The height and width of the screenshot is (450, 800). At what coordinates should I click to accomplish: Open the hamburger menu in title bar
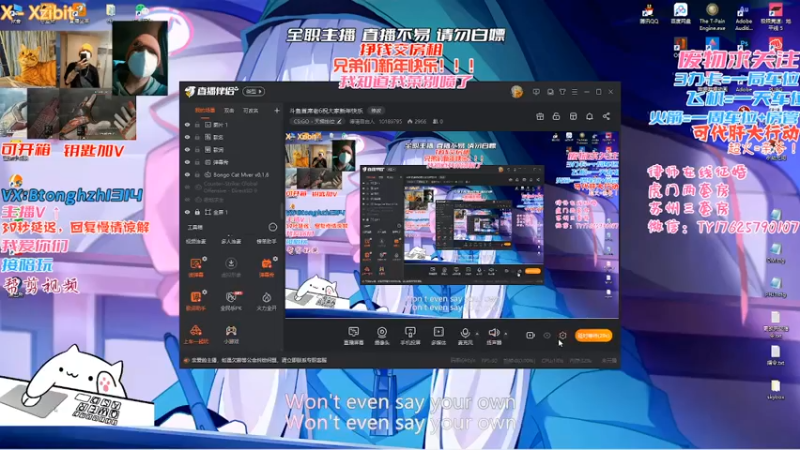tap(574, 92)
